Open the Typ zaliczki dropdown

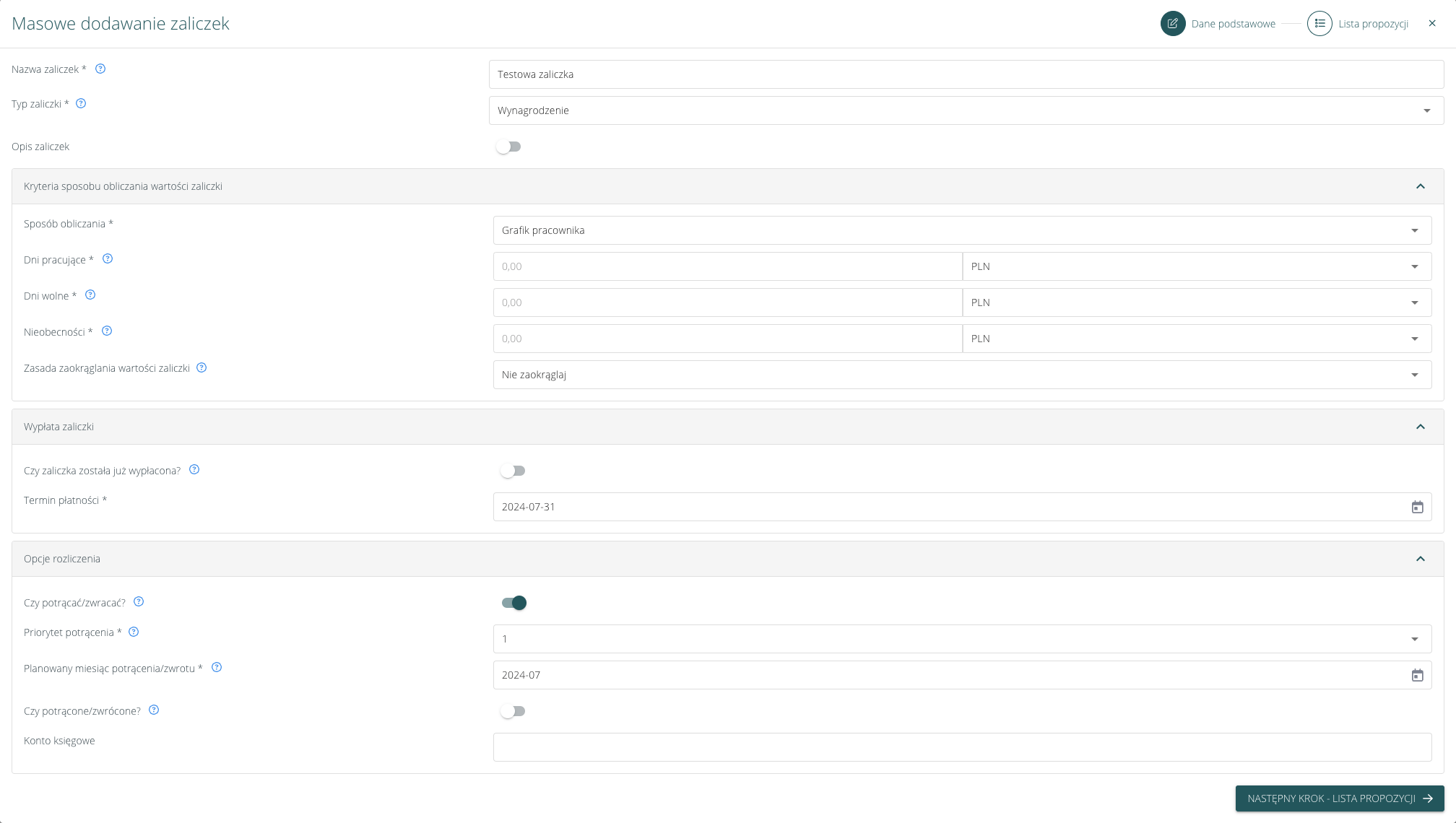pos(966,111)
